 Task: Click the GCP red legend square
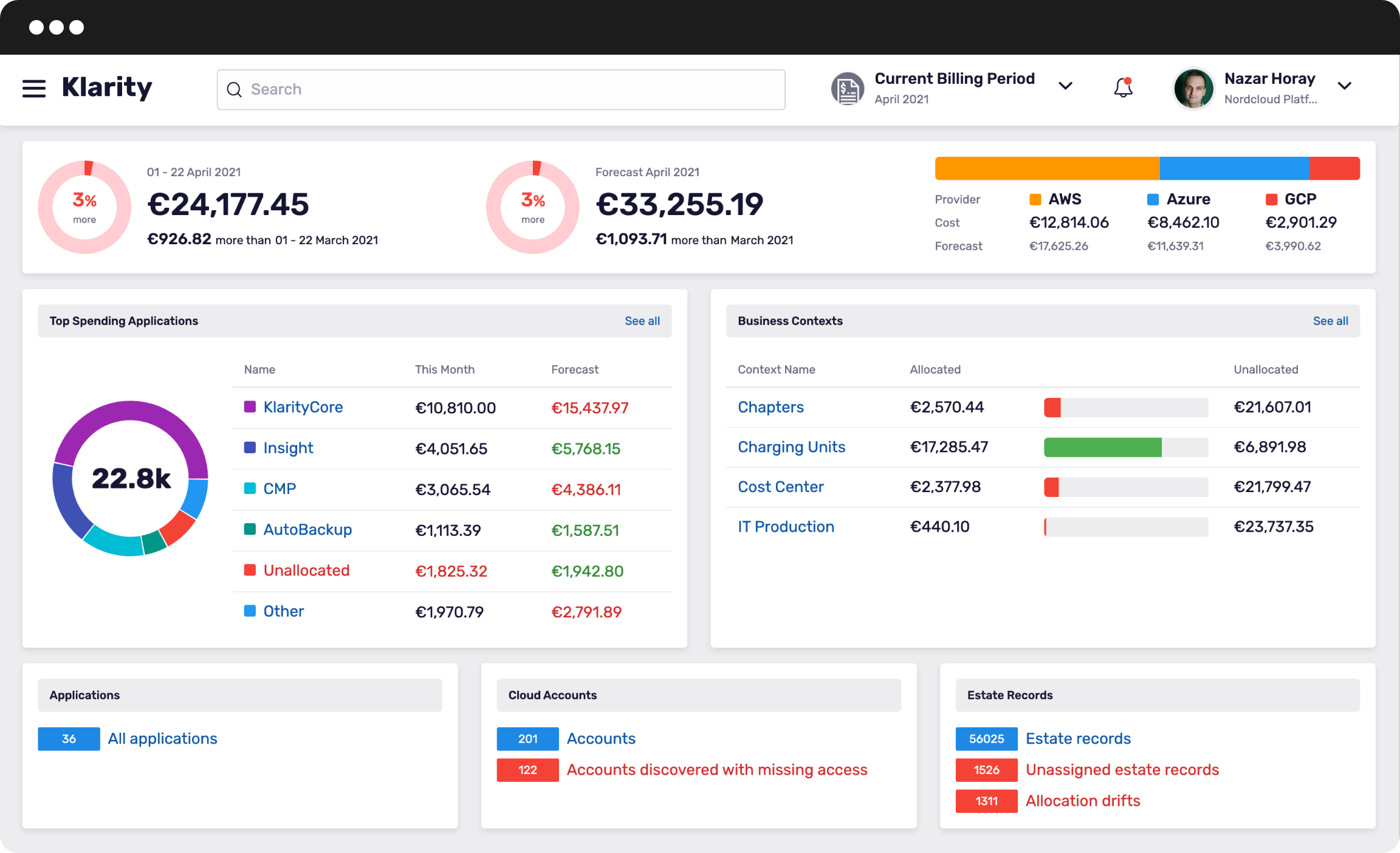[x=1272, y=199]
